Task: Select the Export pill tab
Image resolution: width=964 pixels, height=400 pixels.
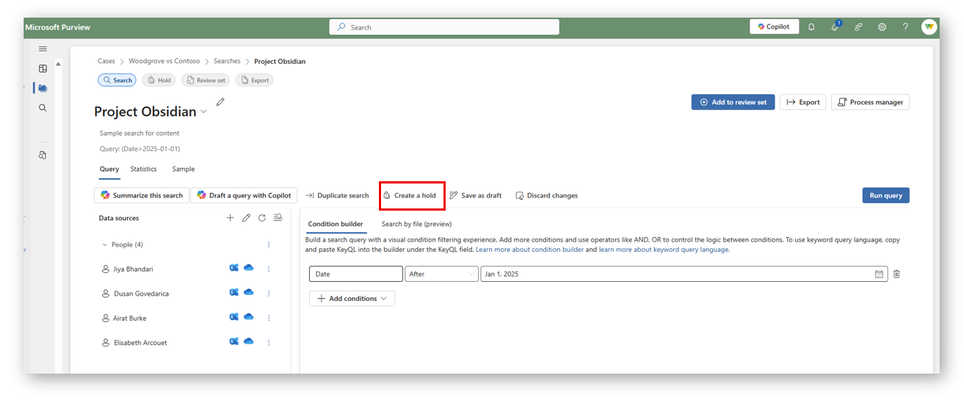Action: point(255,80)
